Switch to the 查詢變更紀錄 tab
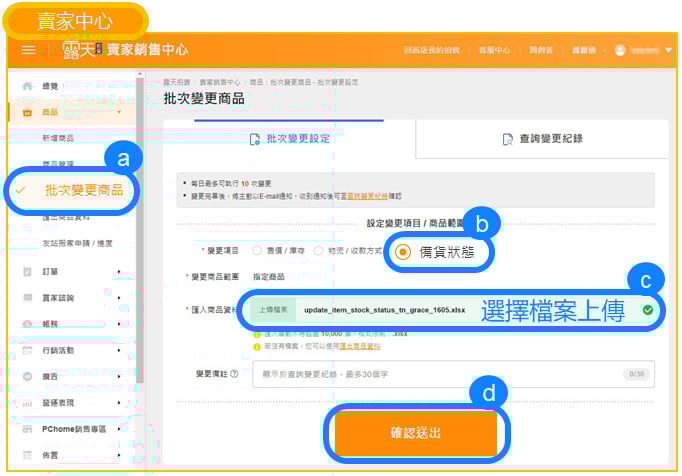The height and width of the screenshot is (476, 682). [x=541, y=139]
